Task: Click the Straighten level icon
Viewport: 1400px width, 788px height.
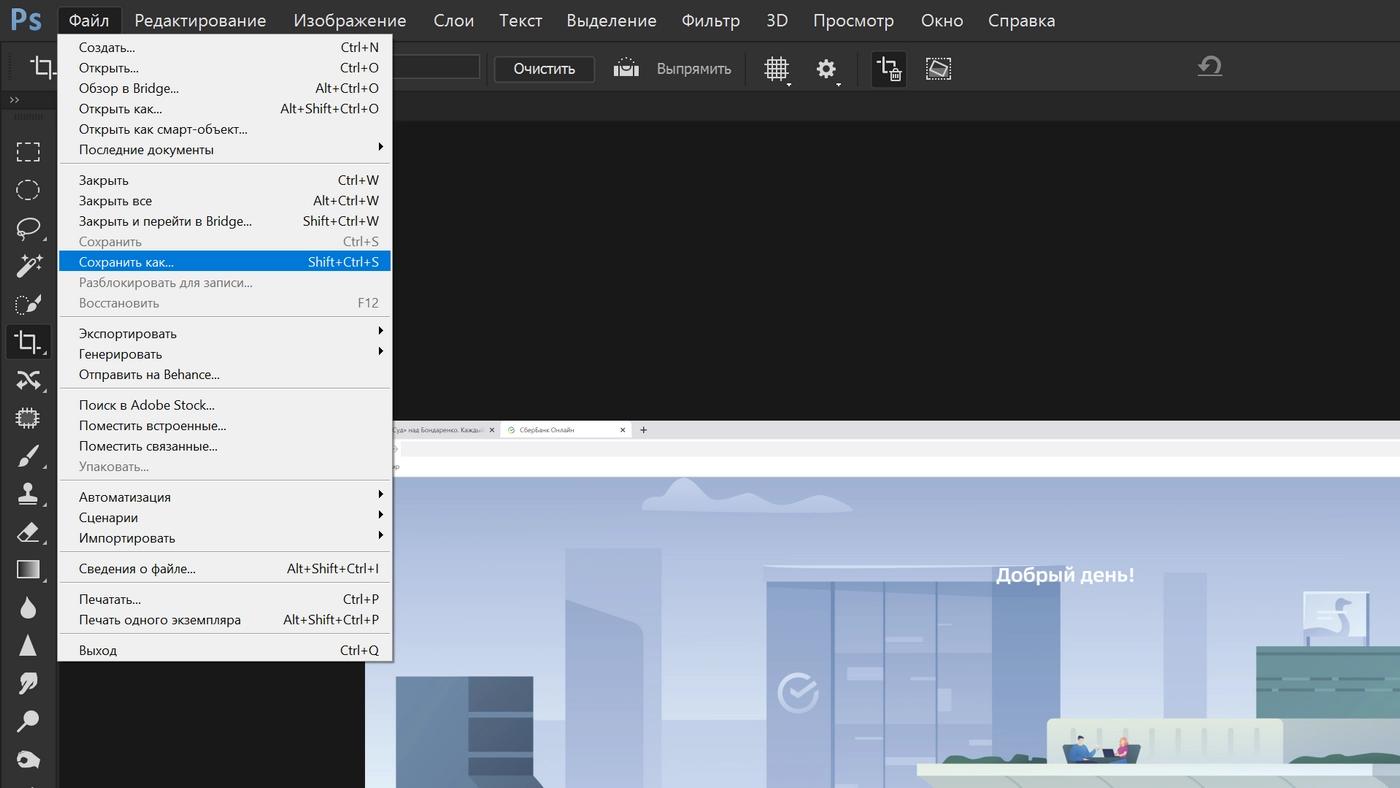Action: point(626,68)
